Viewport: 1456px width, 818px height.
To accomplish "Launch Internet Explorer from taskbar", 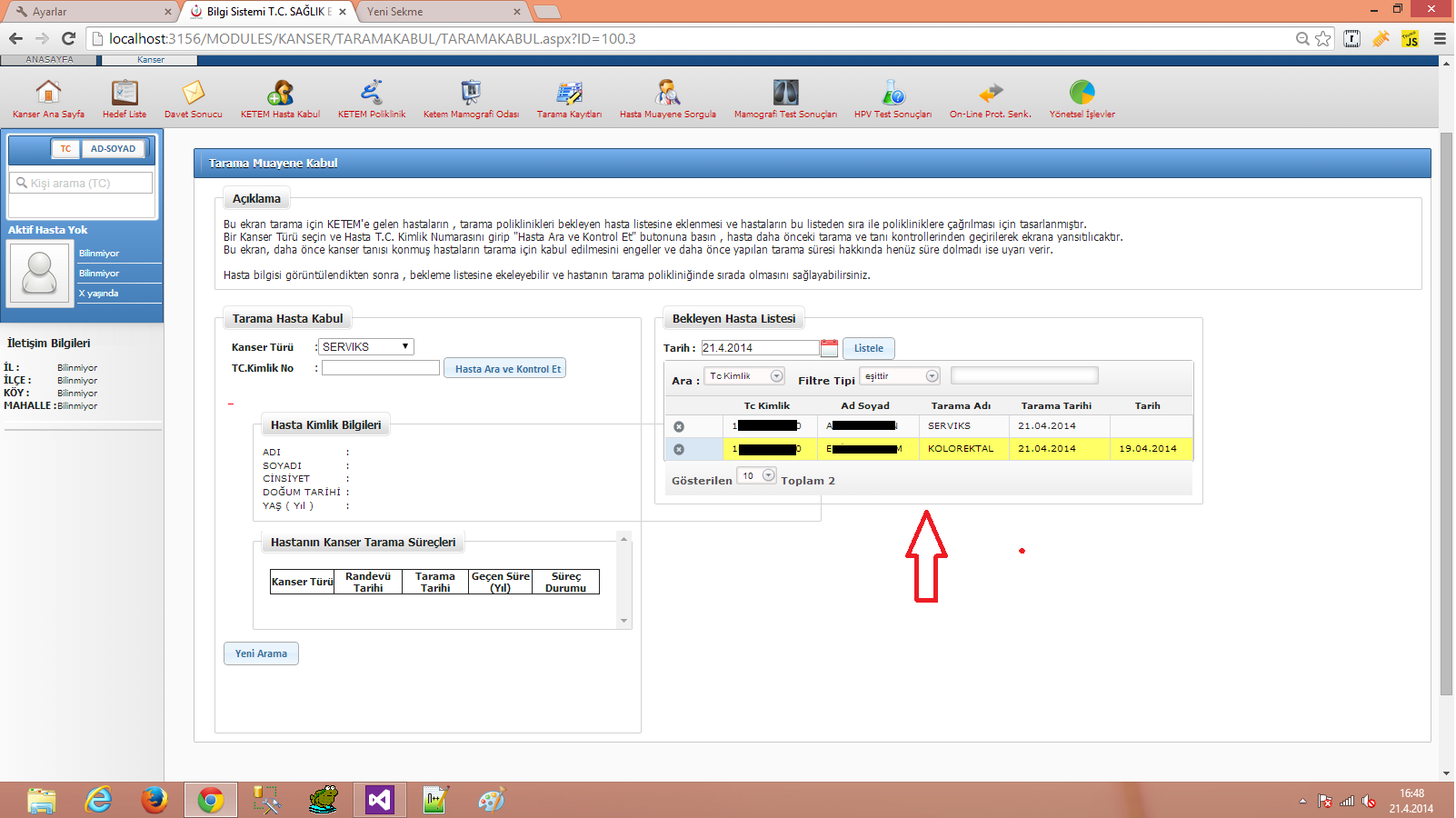I will coord(98,800).
